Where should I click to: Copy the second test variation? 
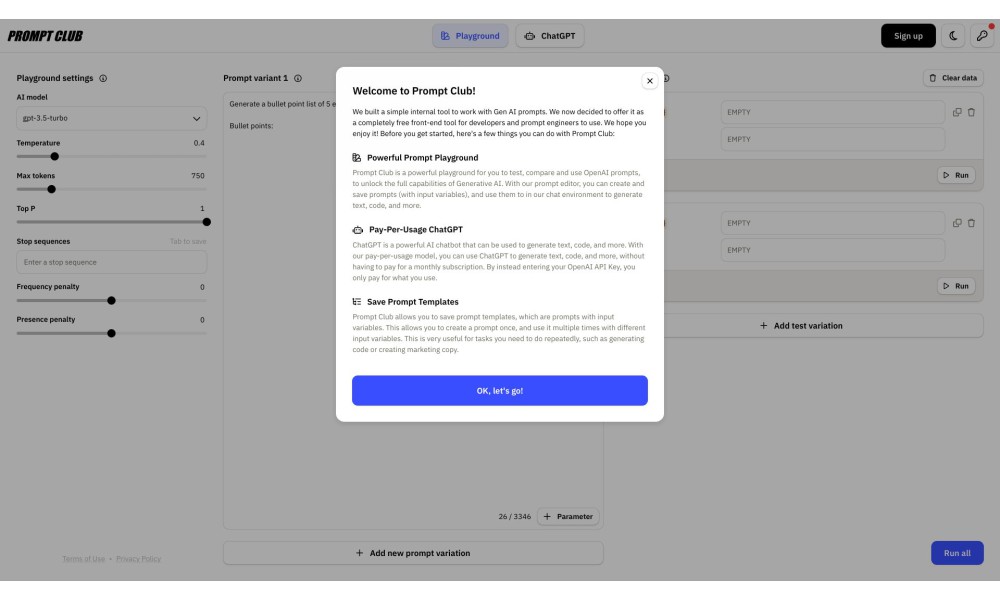(x=957, y=223)
